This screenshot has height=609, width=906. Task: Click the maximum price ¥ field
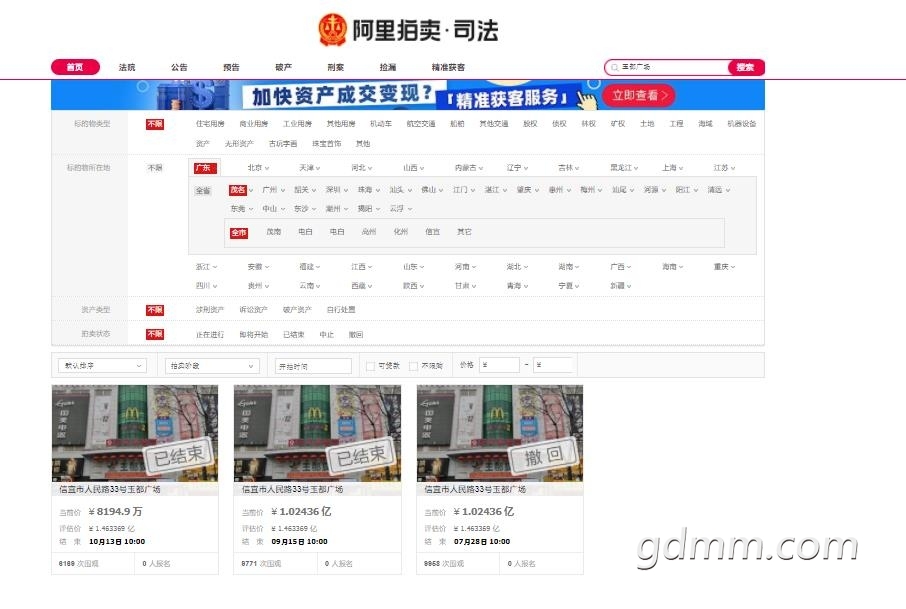[x=553, y=365]
